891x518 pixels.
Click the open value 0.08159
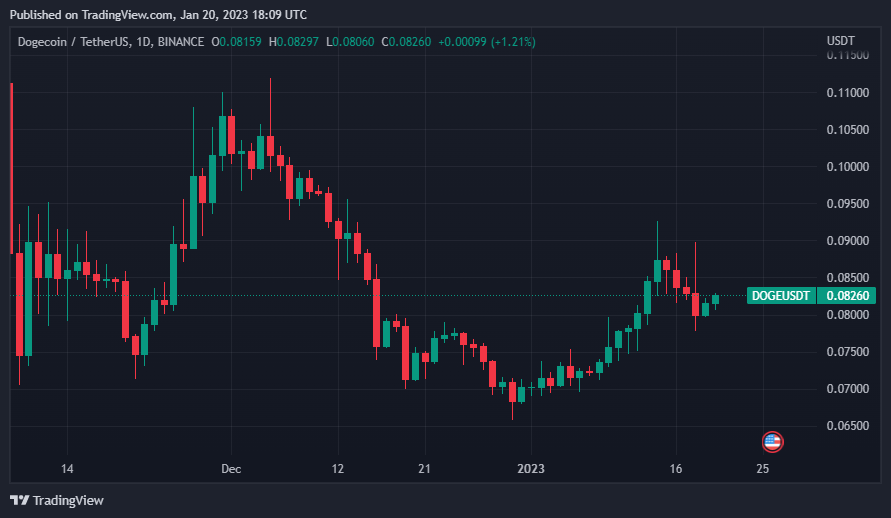240,41
